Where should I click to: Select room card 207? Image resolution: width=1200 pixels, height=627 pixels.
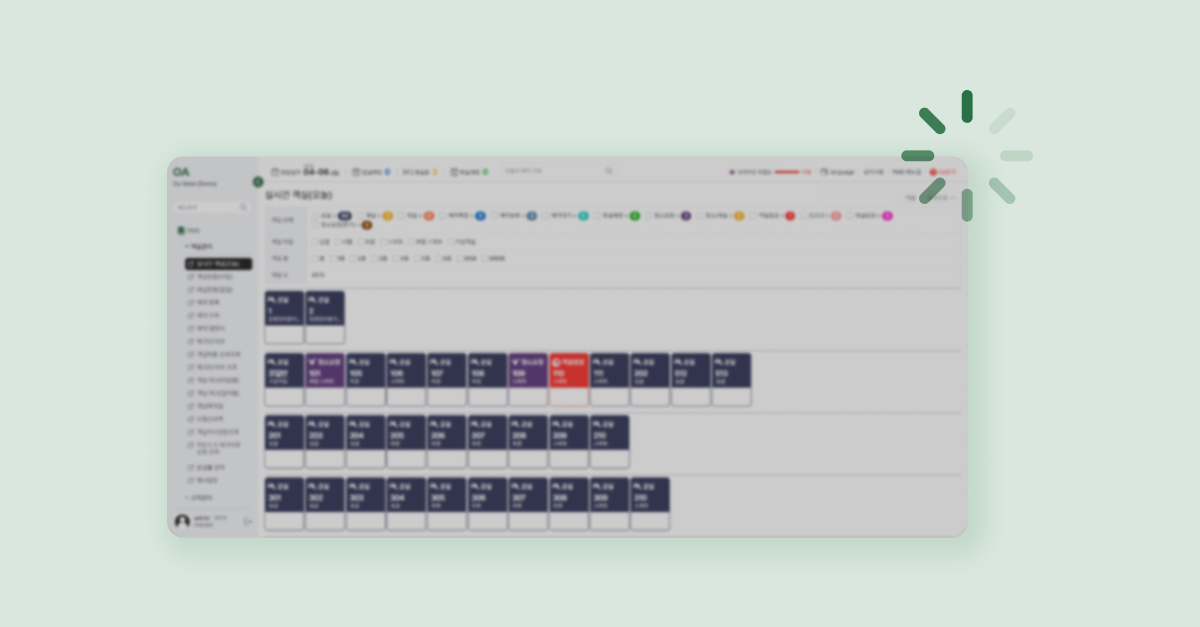488,442
